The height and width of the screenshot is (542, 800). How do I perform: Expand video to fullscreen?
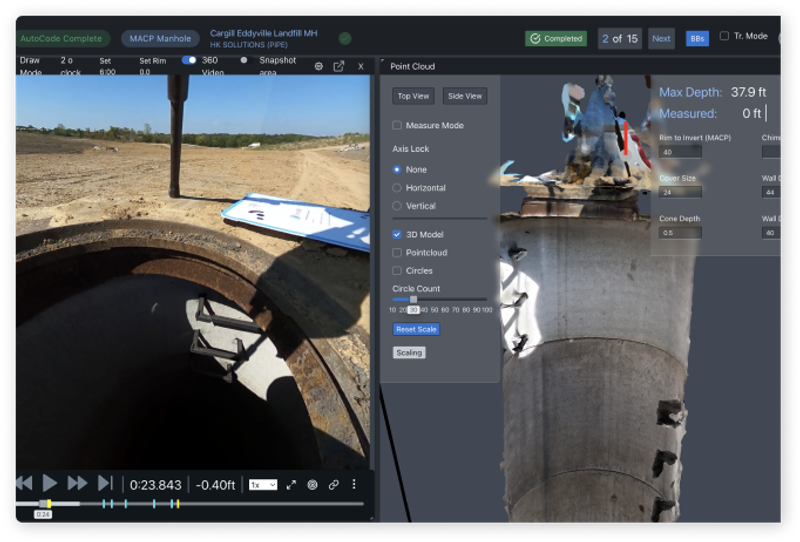click(x=291, y=485)
